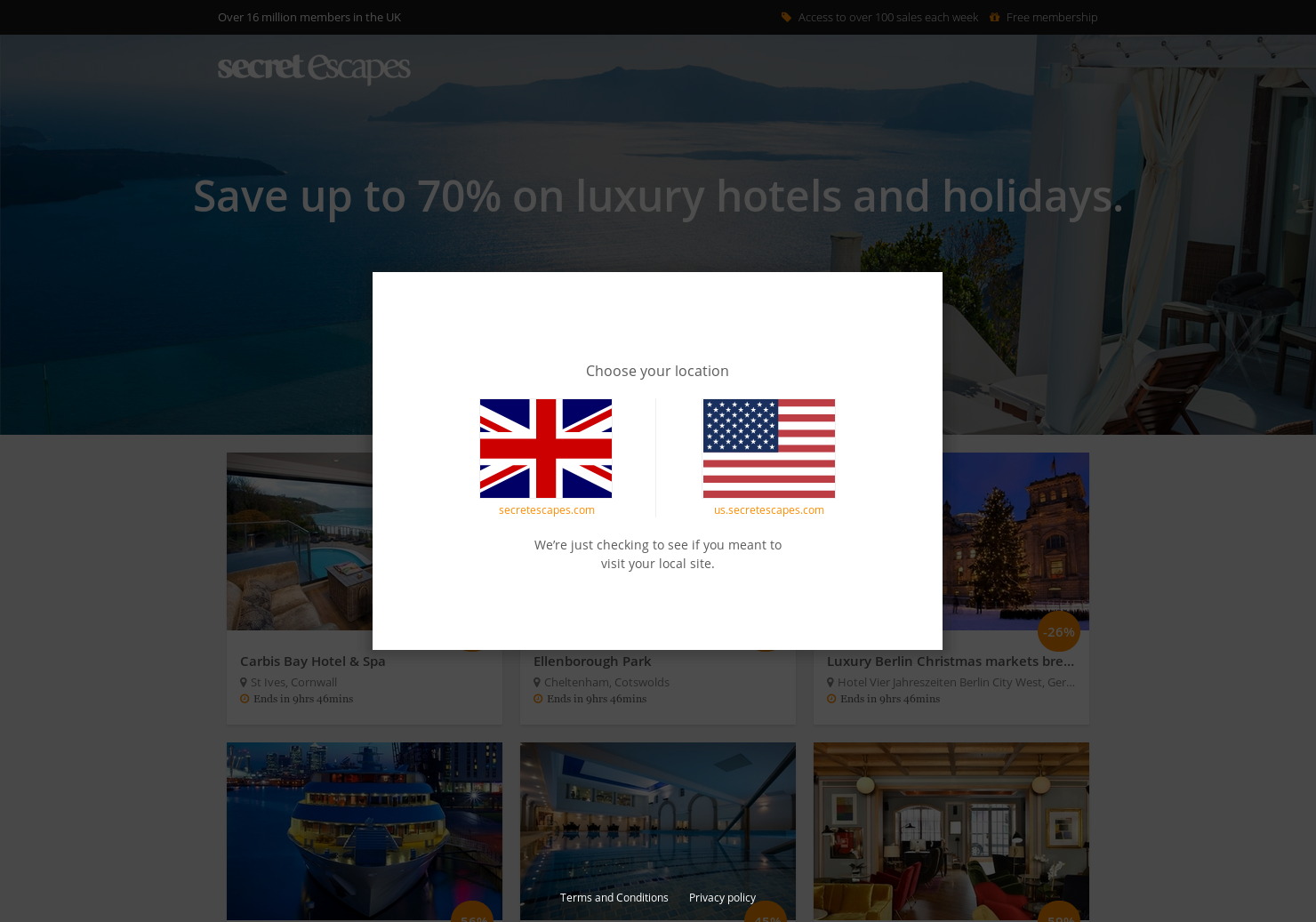Click location pin beside Hotel Vier Jahreszeiten
This screenshot has width=1316, height=922.
pos(831,682)
